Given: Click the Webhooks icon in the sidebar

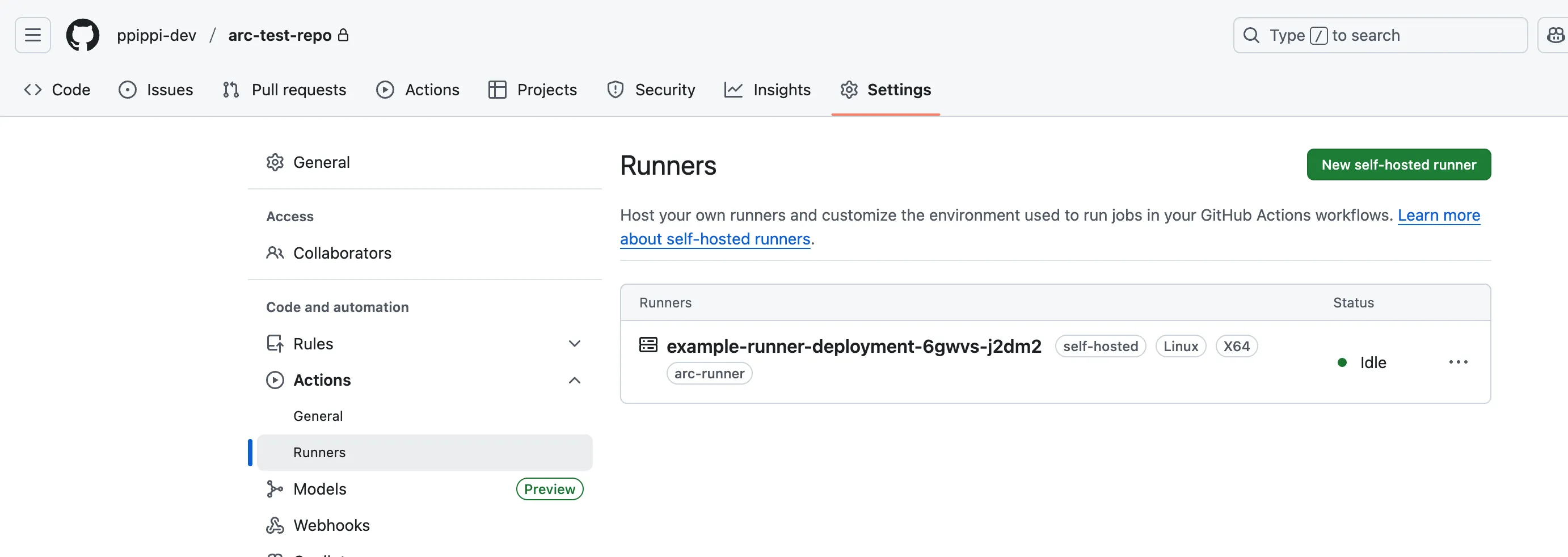Looking at the screenshot, I should [x=275, y=525].
